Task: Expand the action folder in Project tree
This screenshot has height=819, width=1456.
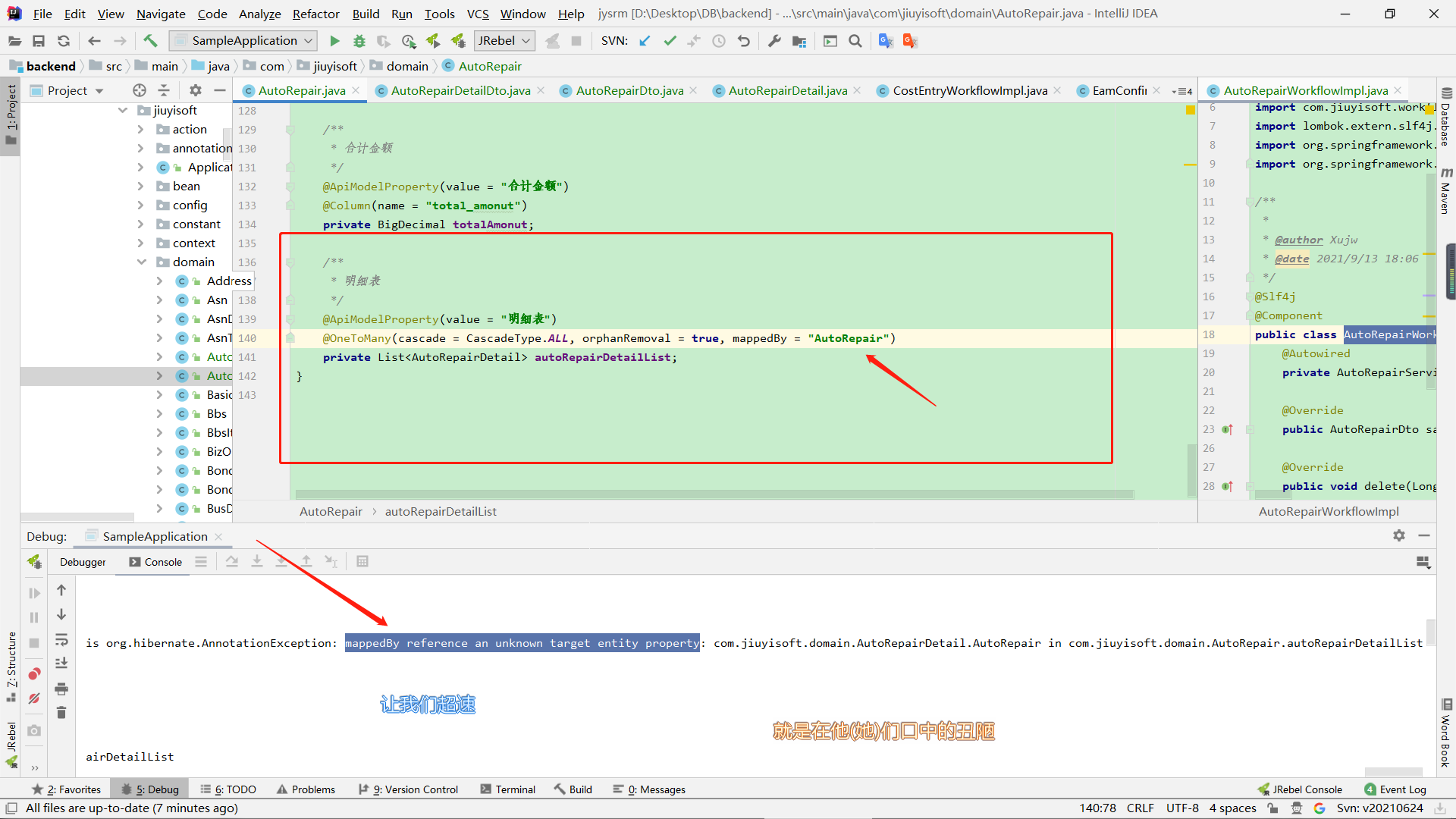Action: pyautogui.click(x=140, y=129)
